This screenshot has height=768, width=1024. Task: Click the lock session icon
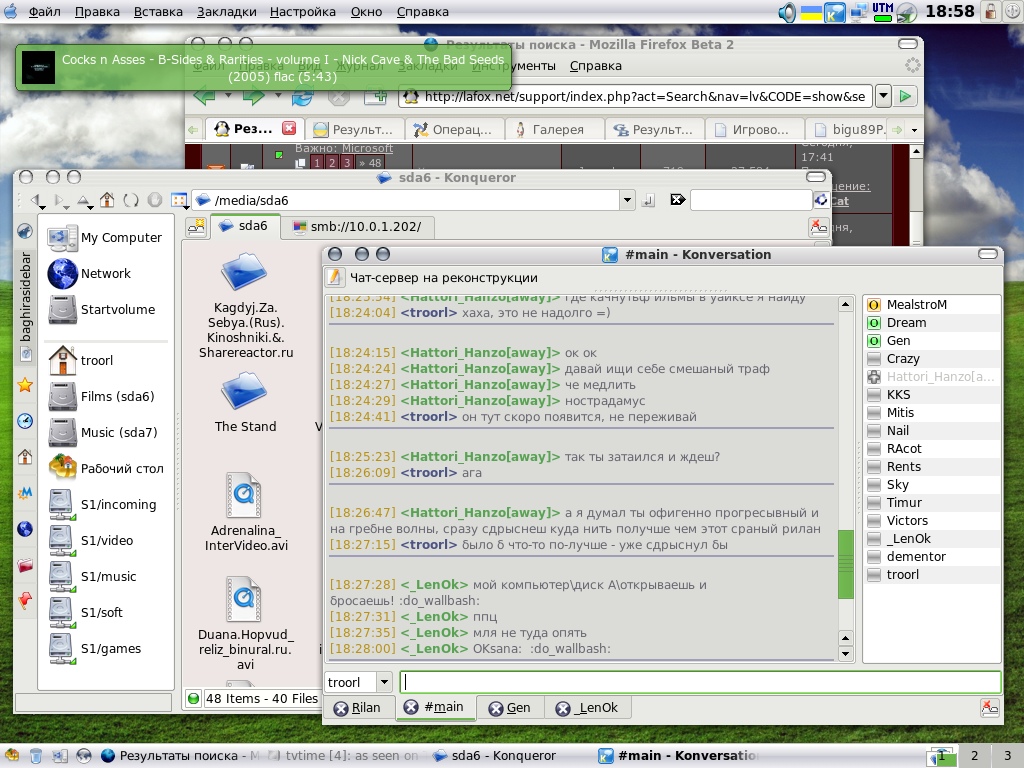coord(991,12)
